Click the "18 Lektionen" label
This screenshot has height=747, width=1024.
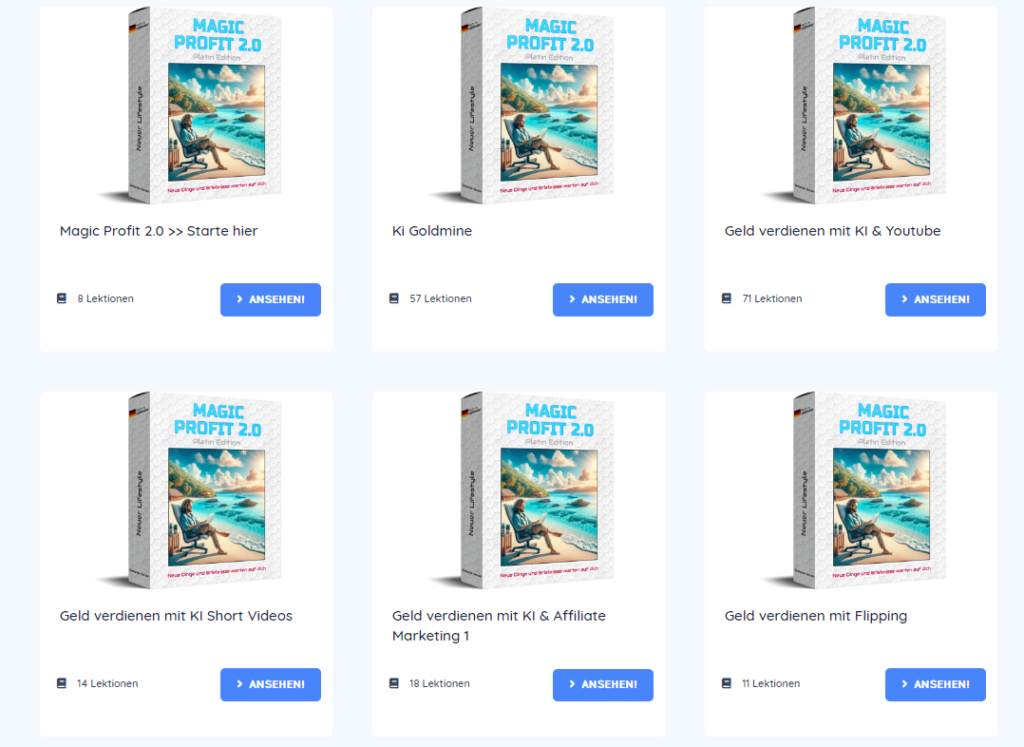click(440, 683)
